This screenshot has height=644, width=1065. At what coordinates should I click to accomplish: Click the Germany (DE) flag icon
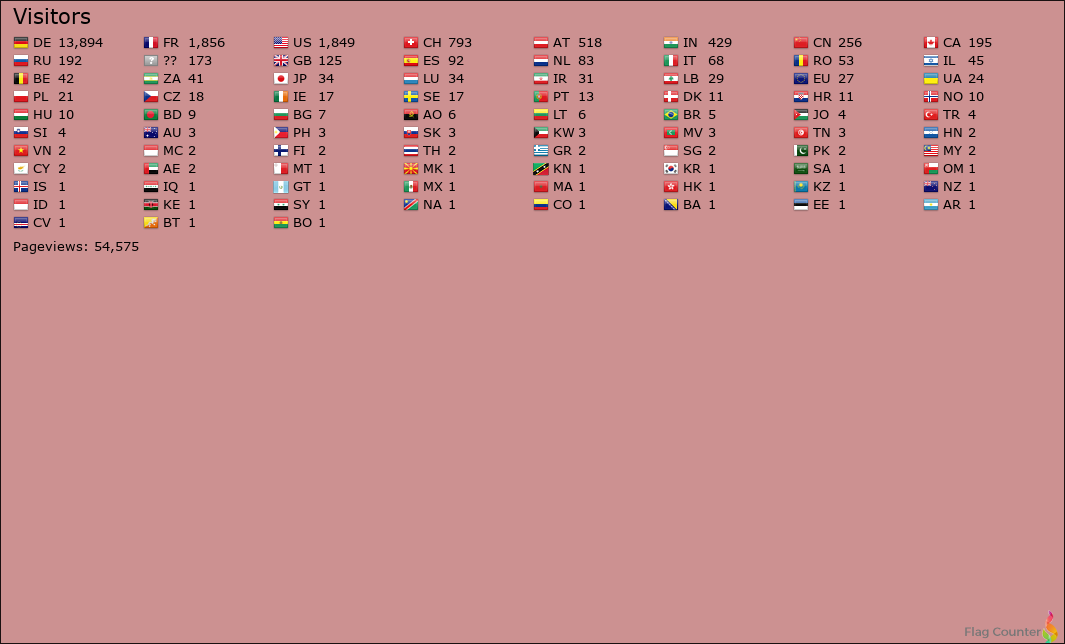[20, 43]
